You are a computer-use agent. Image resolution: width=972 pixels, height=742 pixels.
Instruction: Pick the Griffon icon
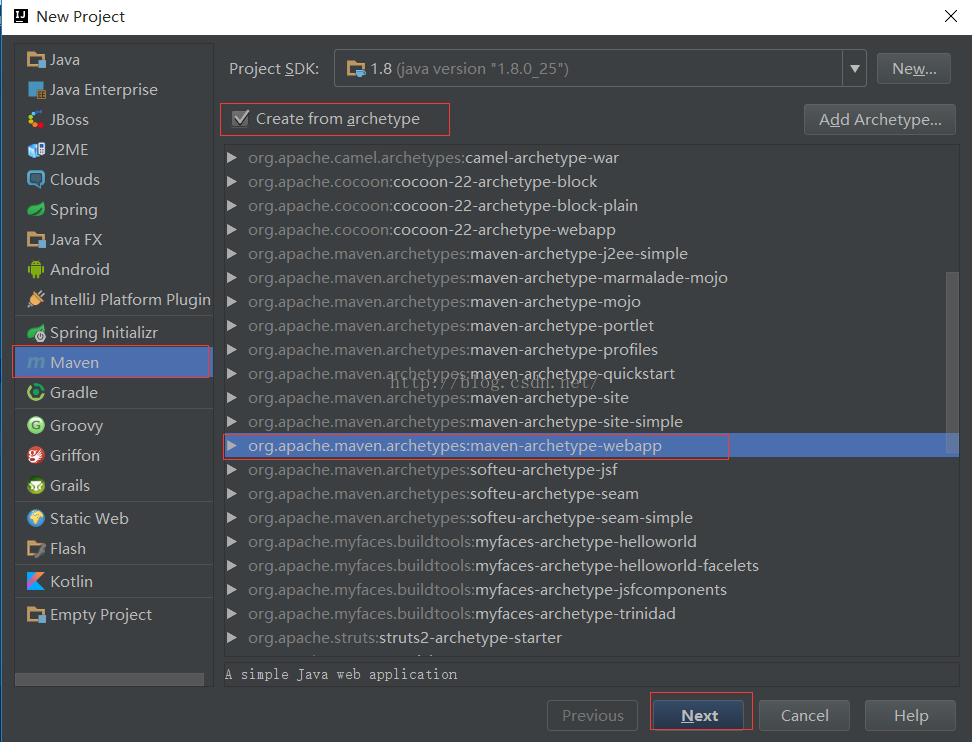(36, 456)
